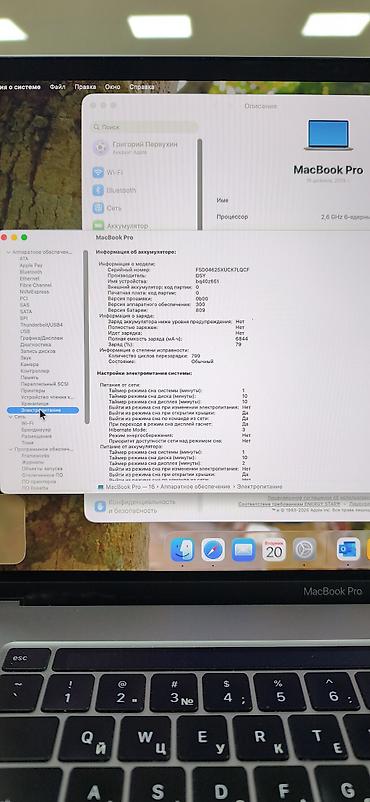Screen dimensions: 370x802
Task: Click the Wi-Fi icon in System Settings sidebar
Action: [98, 172]
